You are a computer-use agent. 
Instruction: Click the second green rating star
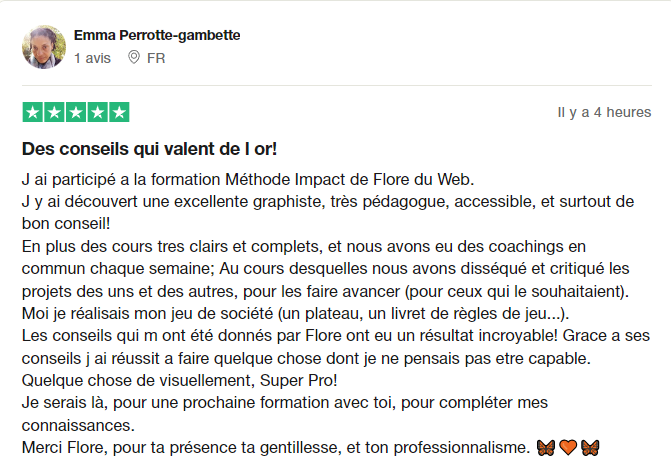pos(54,112)
